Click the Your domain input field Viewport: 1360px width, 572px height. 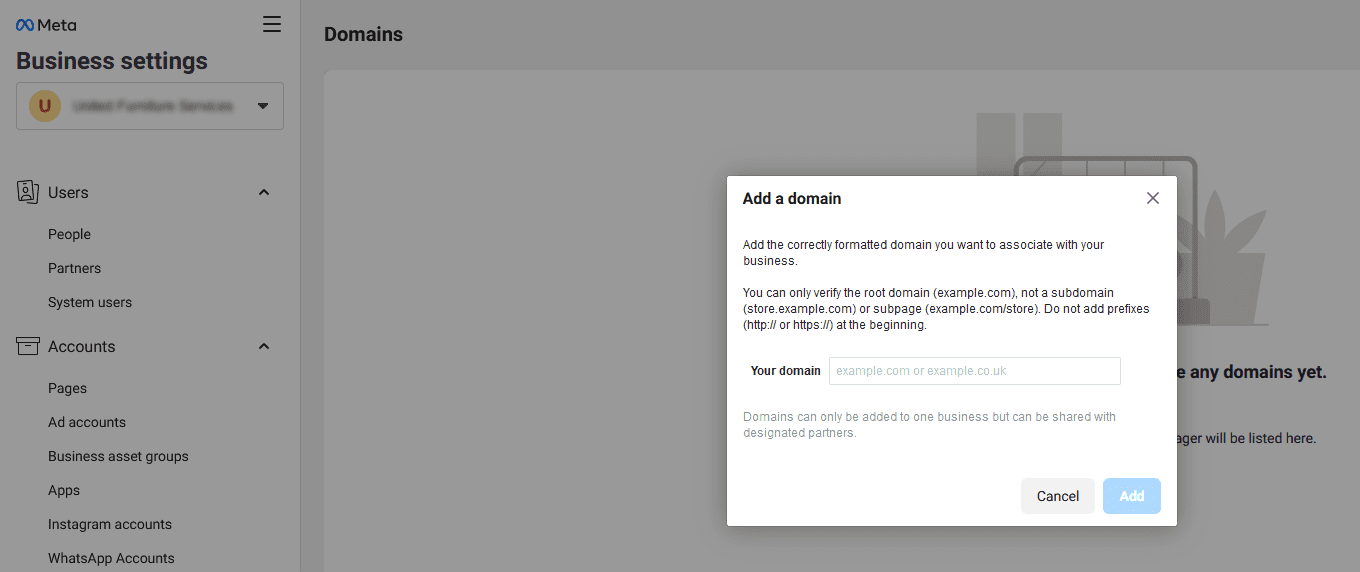click(974, 371)
